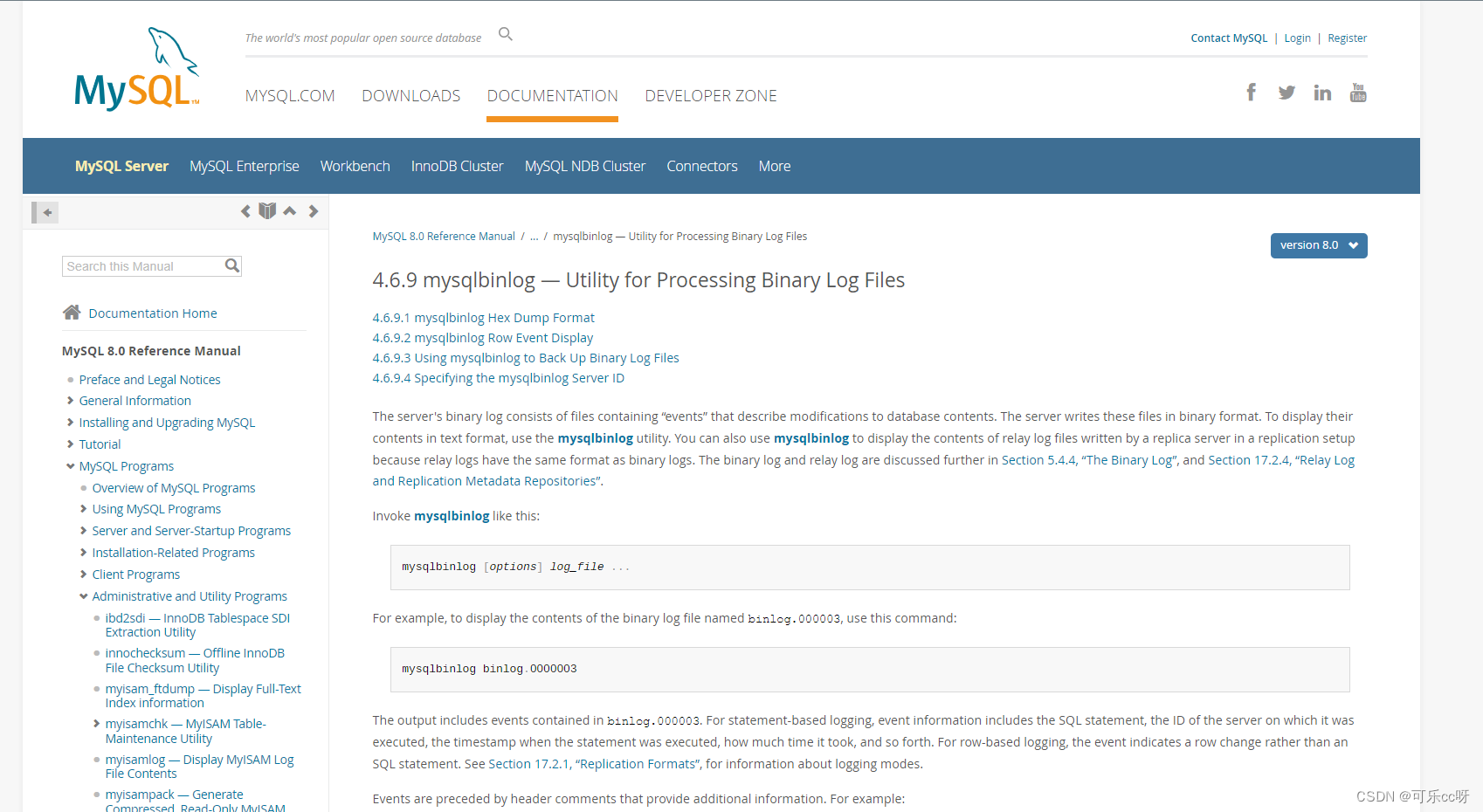Open the Documentation Home link

153,313
